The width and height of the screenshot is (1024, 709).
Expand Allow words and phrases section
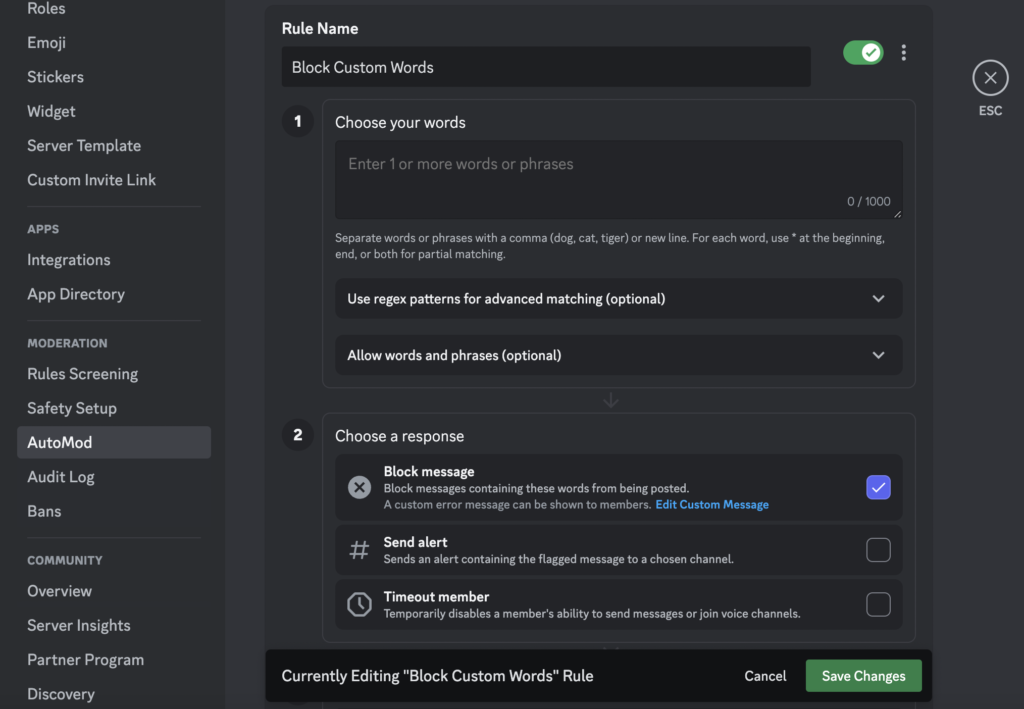(618, 355)
